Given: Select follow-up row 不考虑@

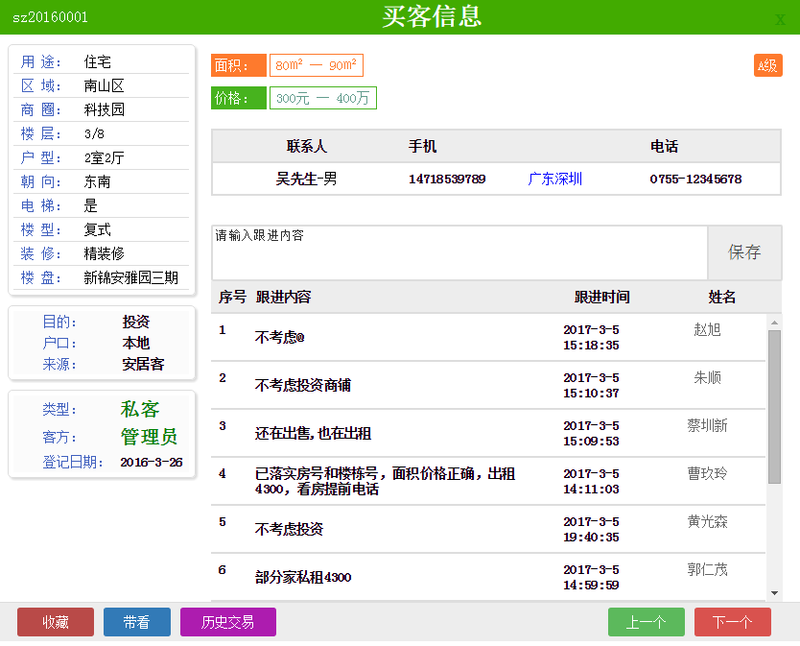Looking at the screenshot, I should coord(488,337).
